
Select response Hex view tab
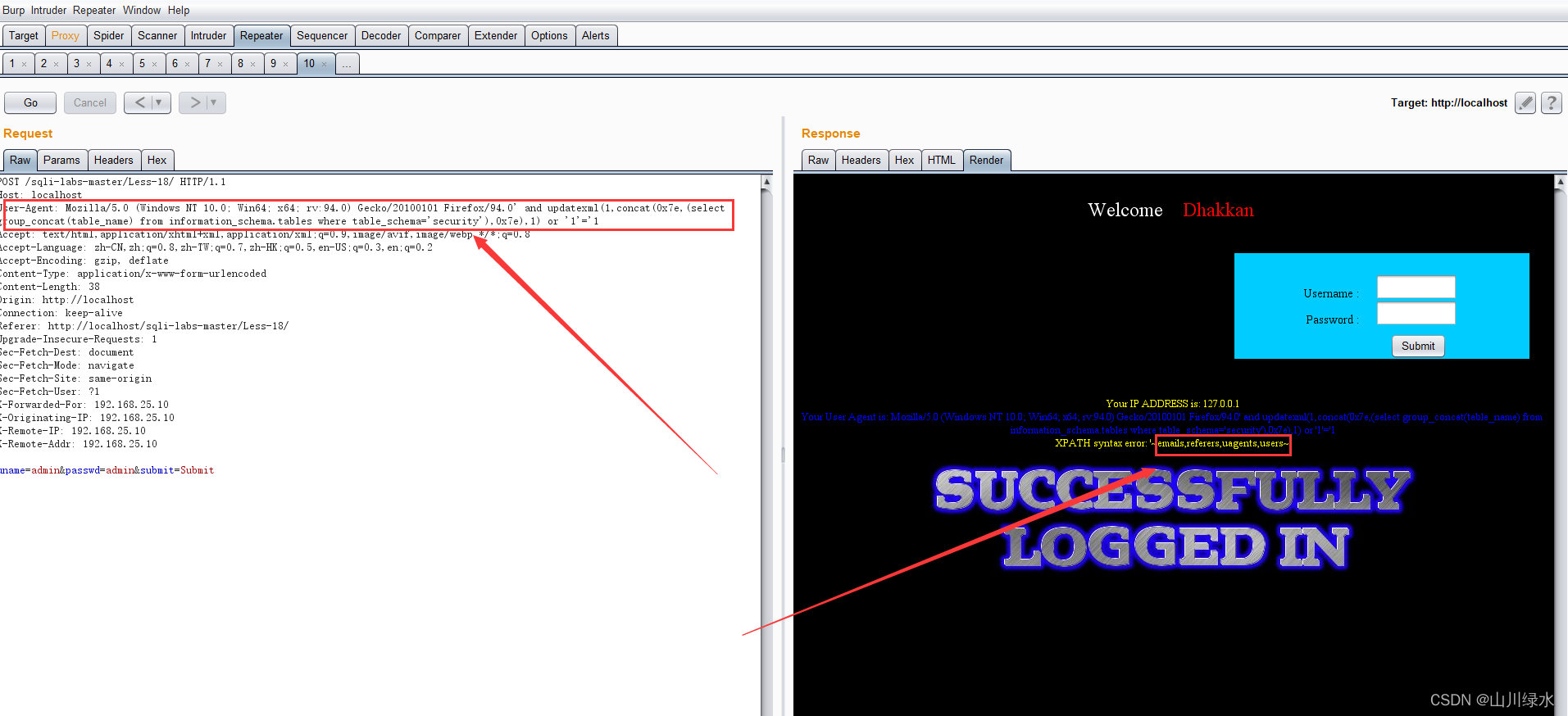tap(904, 160)
